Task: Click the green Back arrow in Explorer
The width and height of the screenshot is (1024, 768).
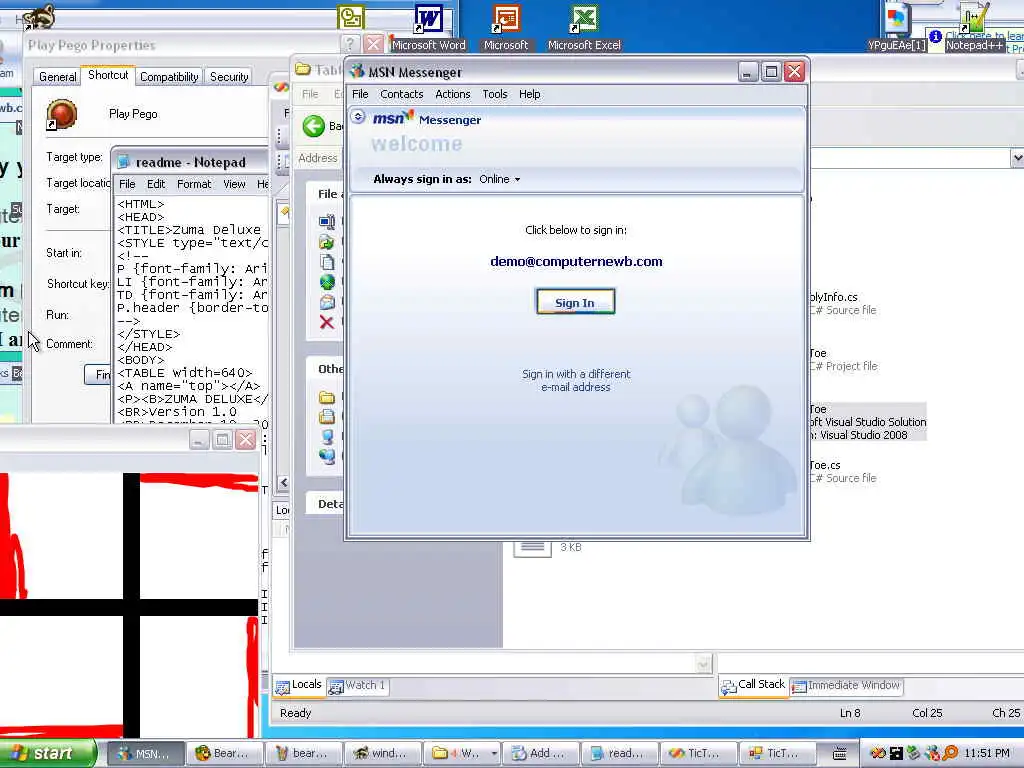Action: tap(313, 126)
